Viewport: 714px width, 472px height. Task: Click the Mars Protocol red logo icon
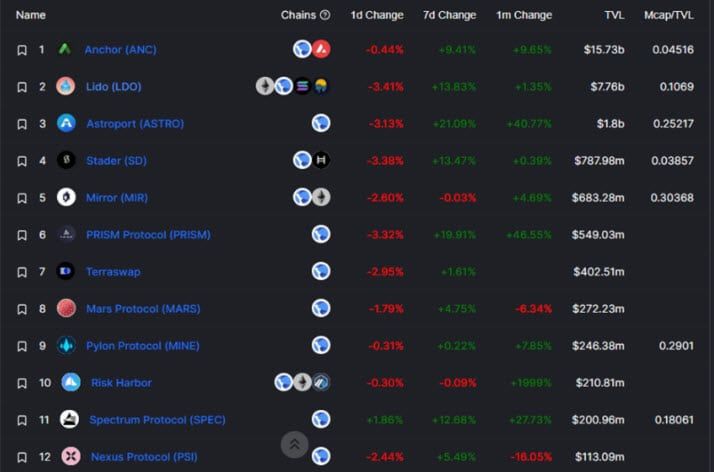66,309
